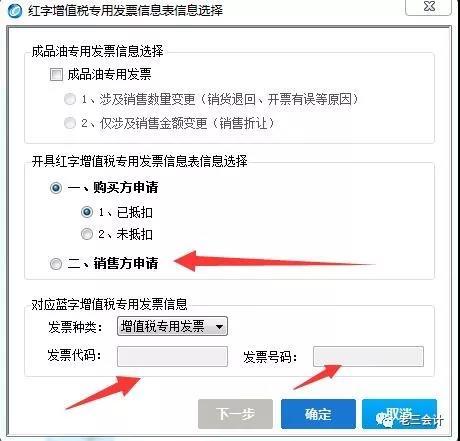Cancel with the 取消 button

pos(399,414)
